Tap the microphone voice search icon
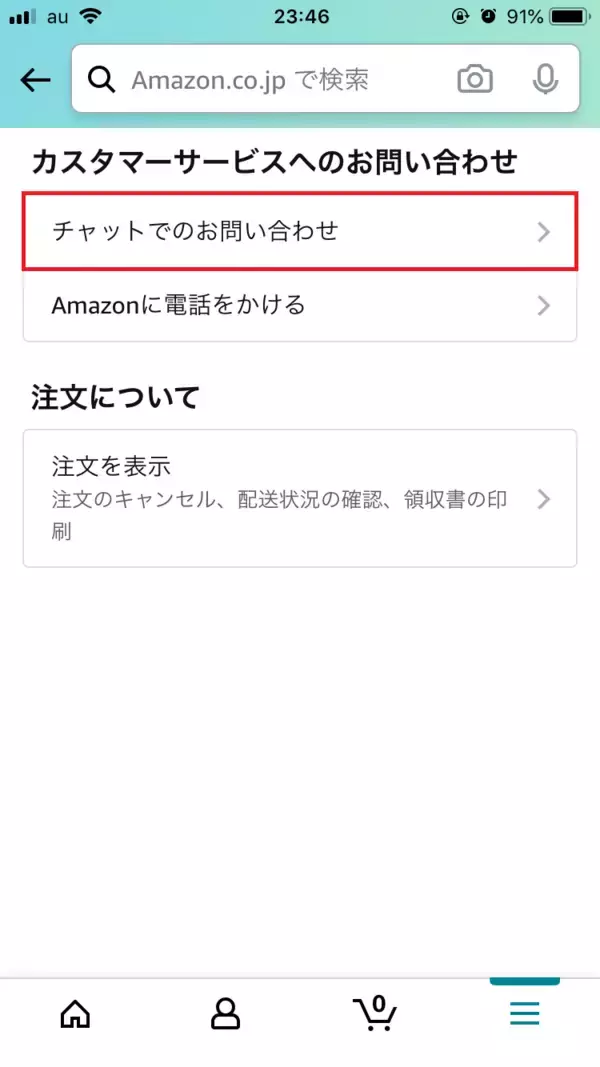This screenshot has height=1067, width=600. coord(545,79)
